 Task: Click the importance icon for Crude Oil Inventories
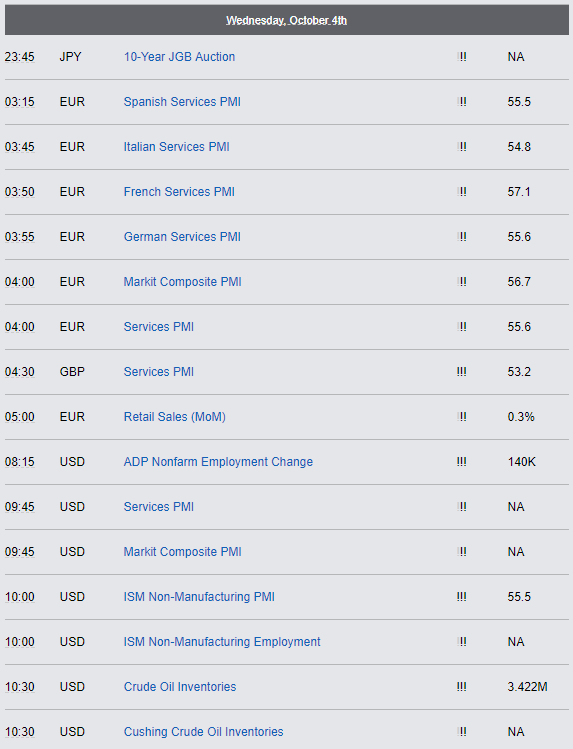click(461, 686)
